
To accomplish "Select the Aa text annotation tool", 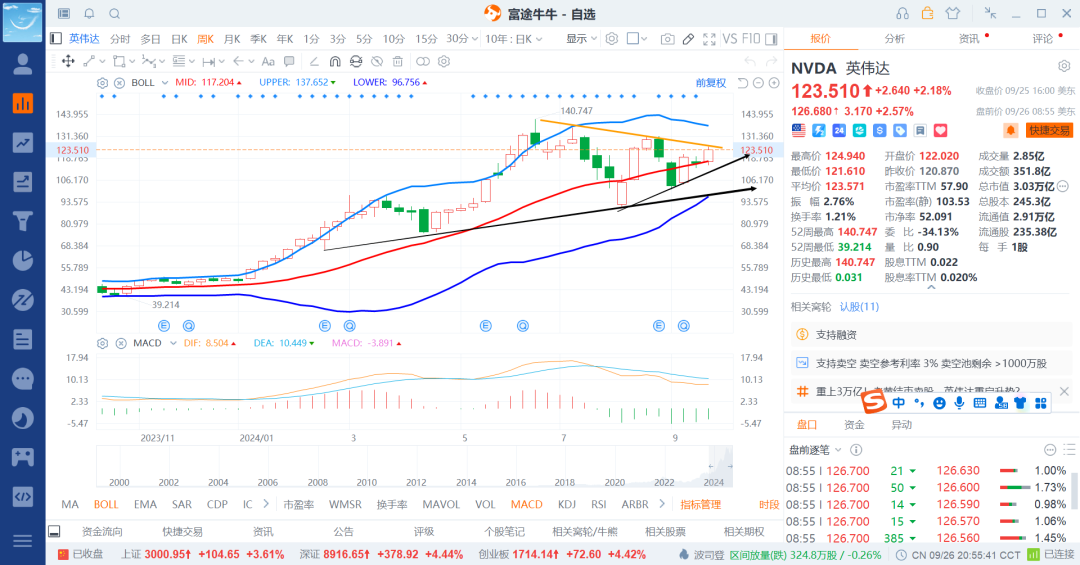I will pyautogui.click(x=268, y=61).
